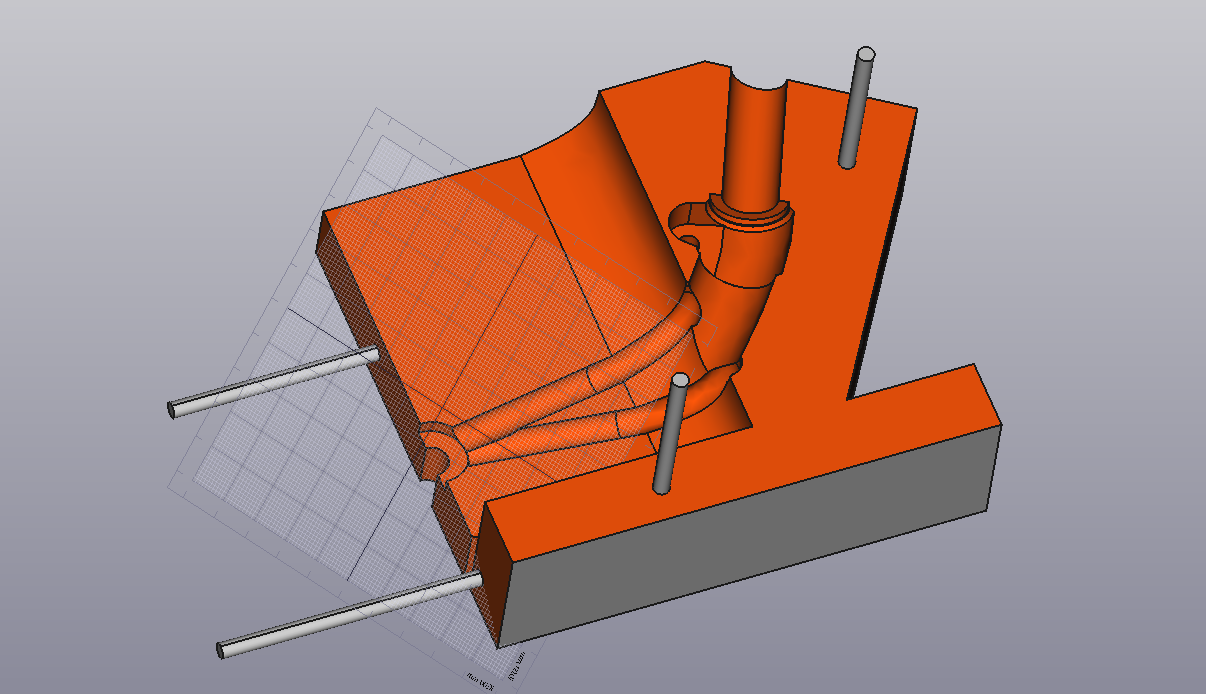The width and height of the screenshot is (1206, 694).
Task: Click the straight cylindrical tube channel at top
Action: 755,130
